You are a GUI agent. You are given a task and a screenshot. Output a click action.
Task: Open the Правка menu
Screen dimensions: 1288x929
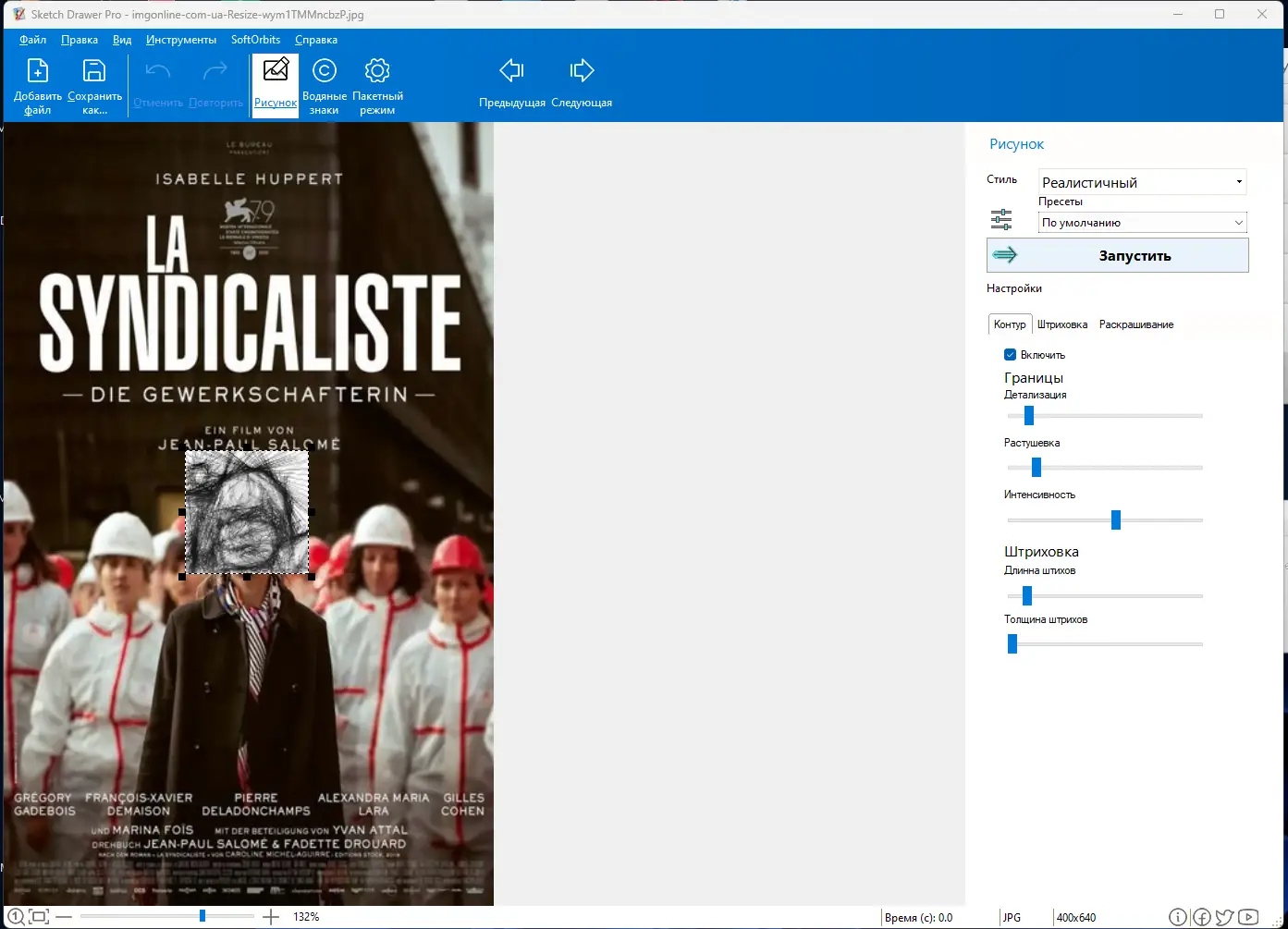point(80,40)
